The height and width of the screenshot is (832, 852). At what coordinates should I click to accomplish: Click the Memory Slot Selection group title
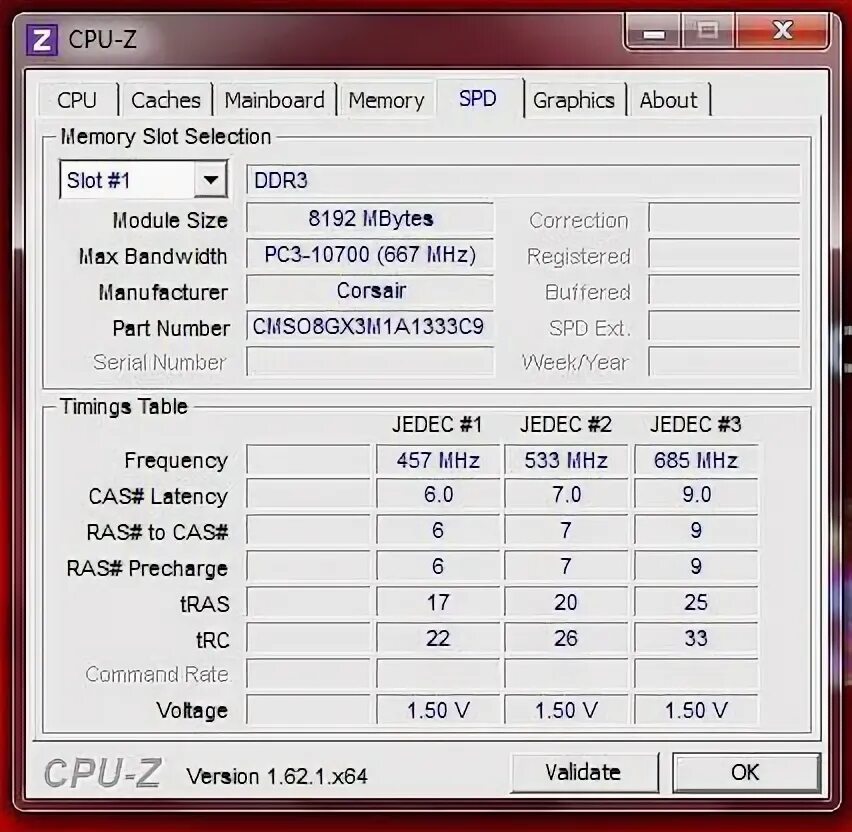[166, 137]
